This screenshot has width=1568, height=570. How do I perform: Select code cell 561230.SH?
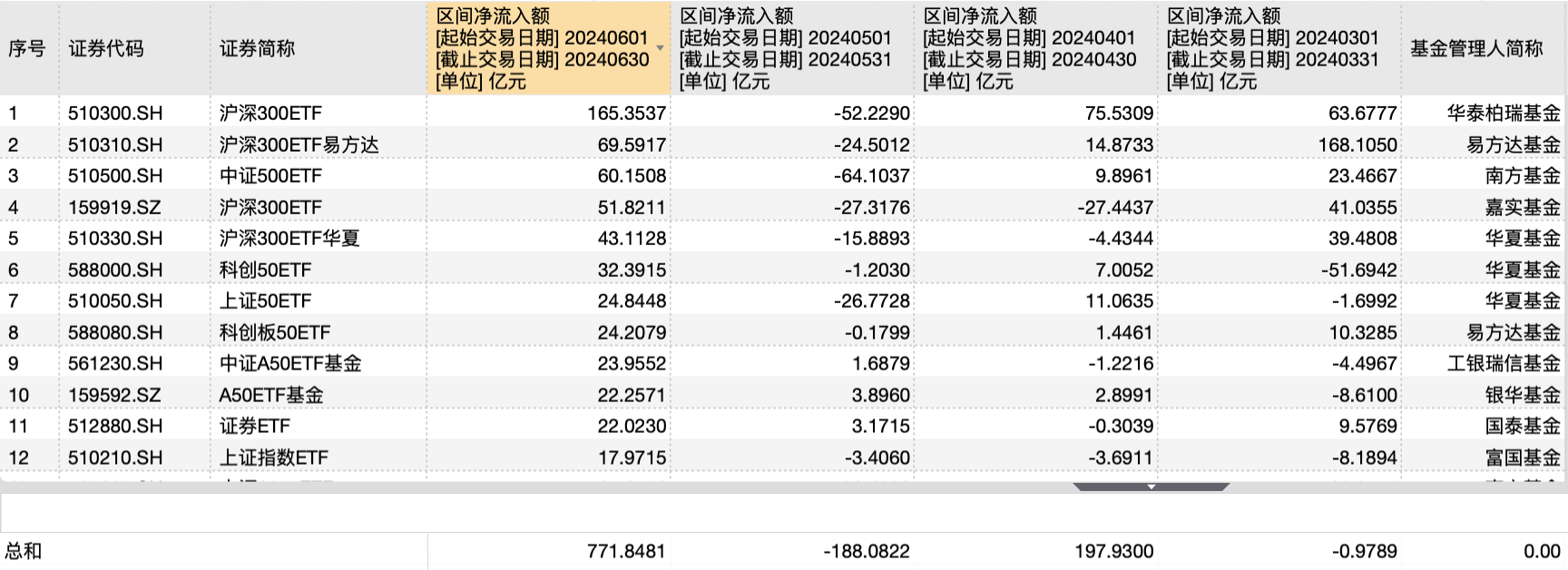[115, 363]
